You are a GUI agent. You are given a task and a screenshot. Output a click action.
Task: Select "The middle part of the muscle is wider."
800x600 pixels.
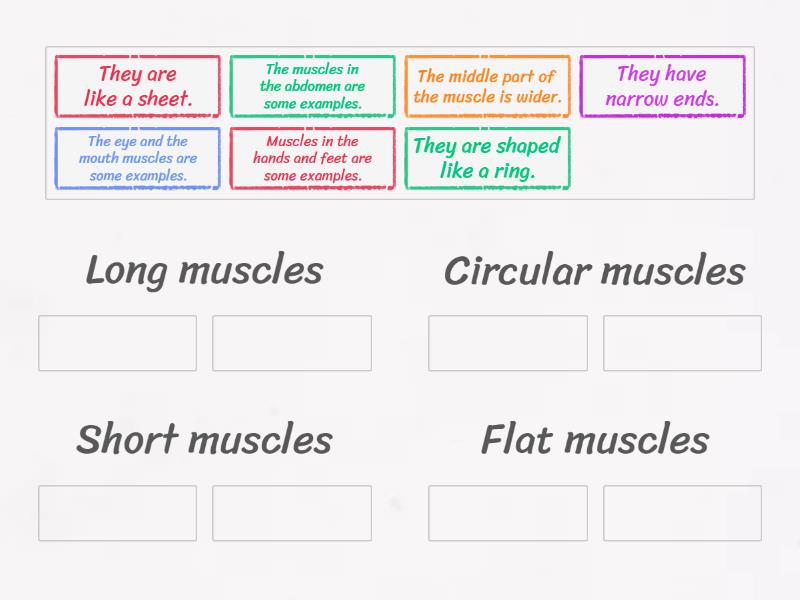488,86
